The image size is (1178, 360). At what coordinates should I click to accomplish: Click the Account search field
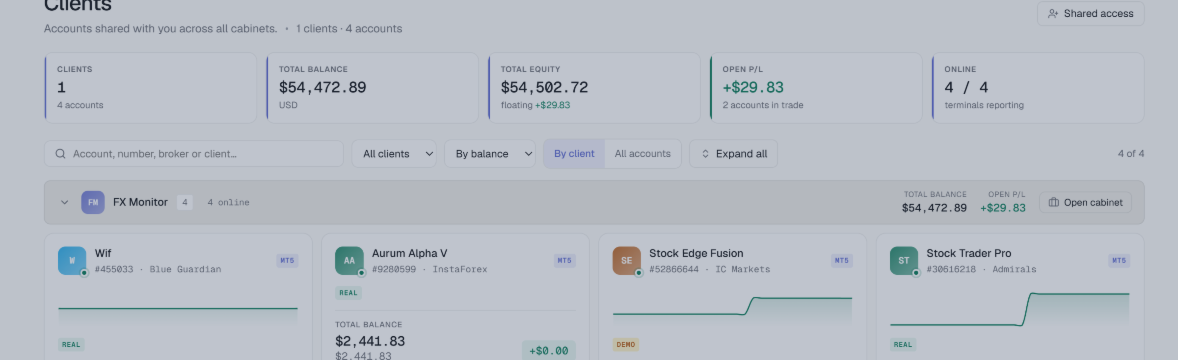click(194, 153)
